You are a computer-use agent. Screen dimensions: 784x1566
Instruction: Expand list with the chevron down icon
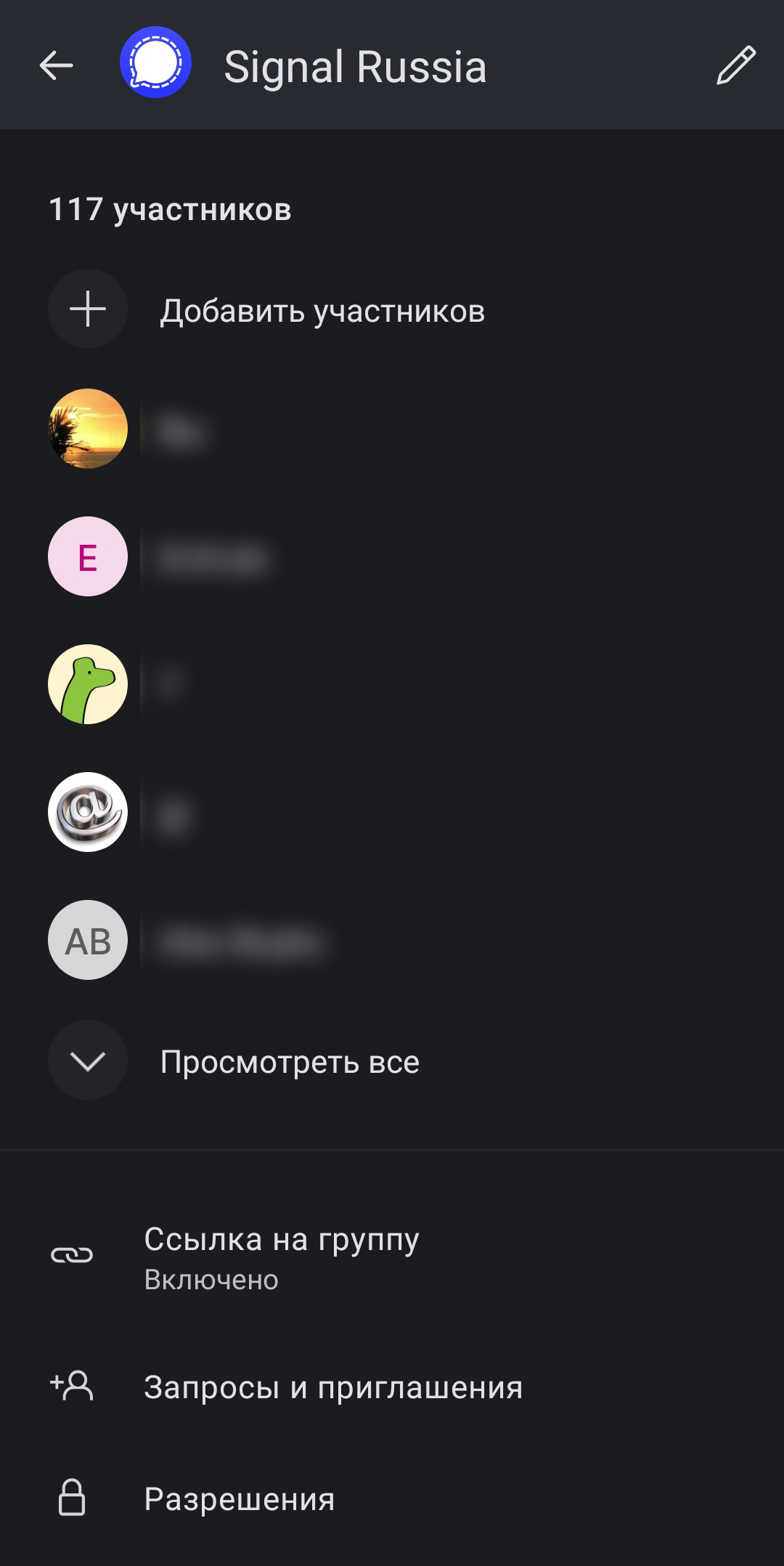88,1060
